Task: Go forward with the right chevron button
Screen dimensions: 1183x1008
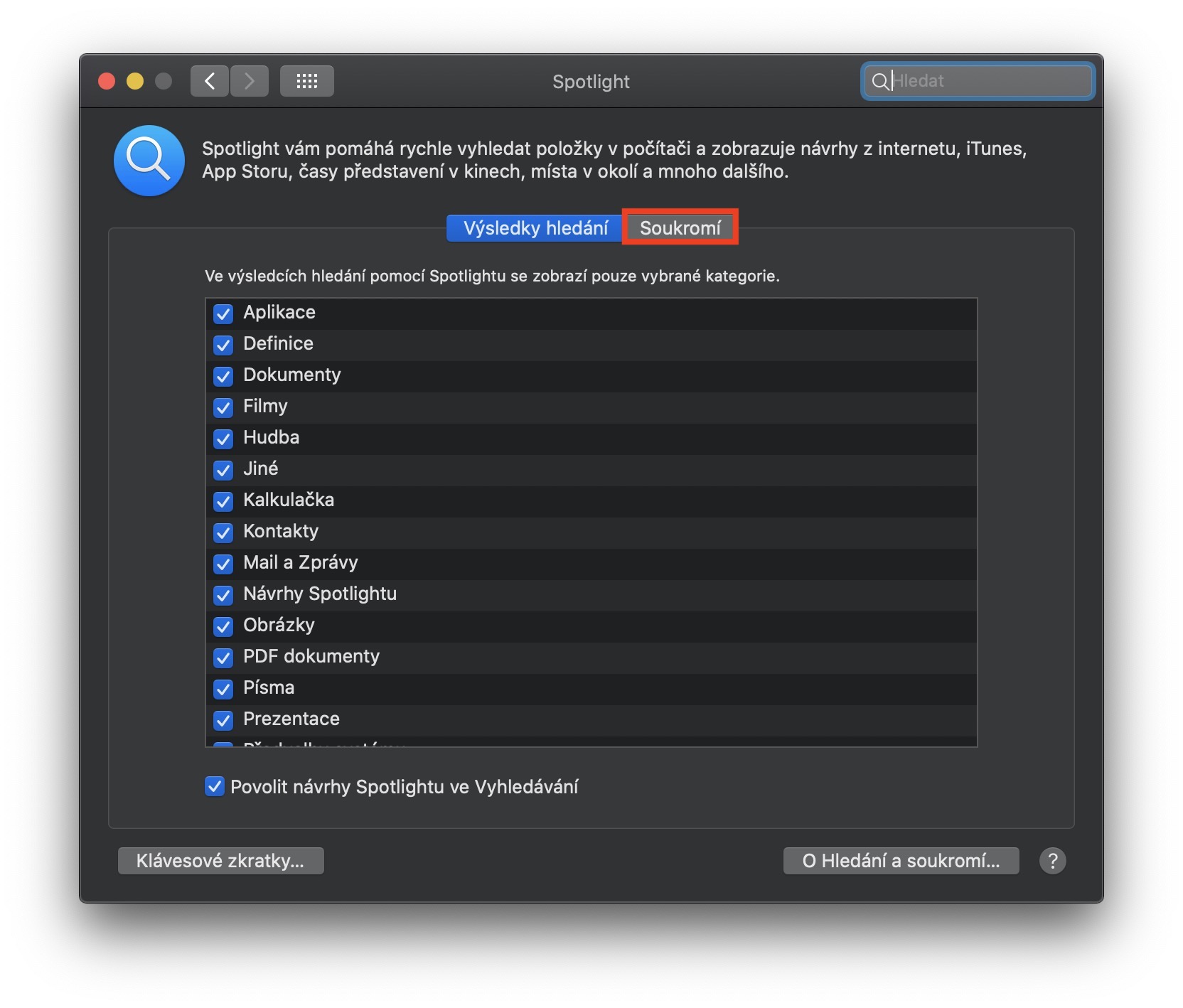Action: pyautogui.click(x=250, y=81)
